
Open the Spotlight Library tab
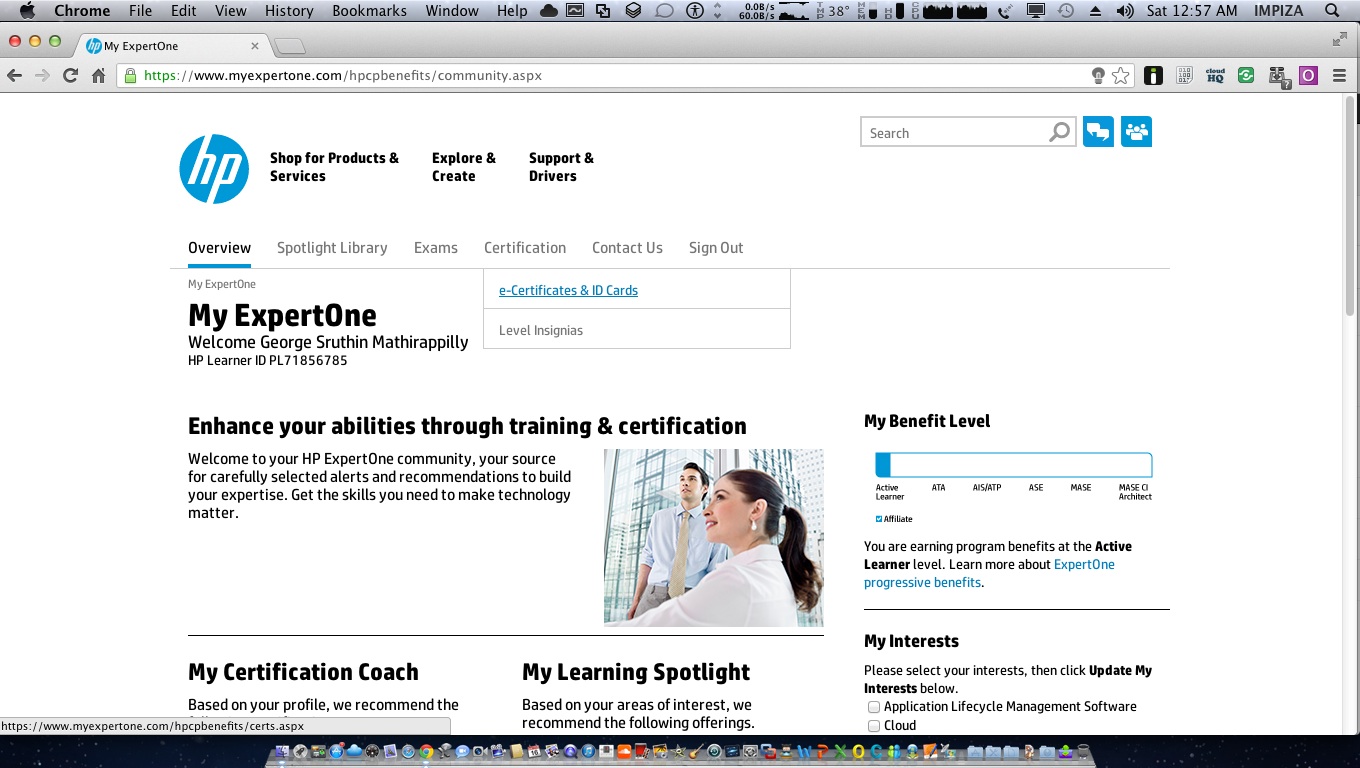click(332, 248)
